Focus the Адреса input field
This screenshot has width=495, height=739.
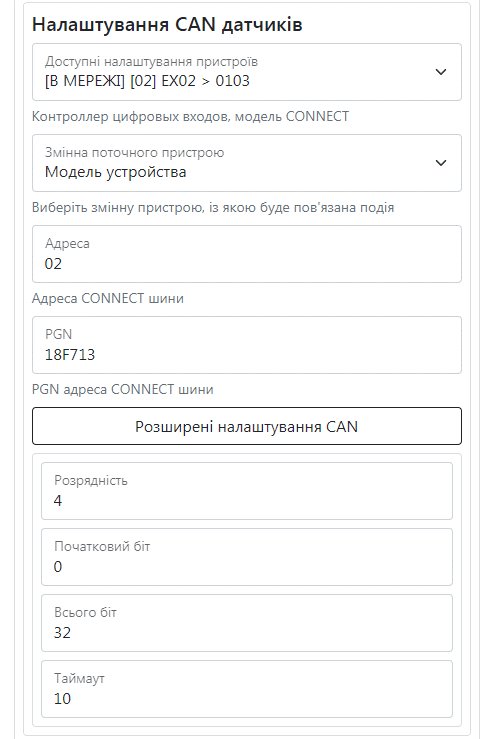coord(247,254)
